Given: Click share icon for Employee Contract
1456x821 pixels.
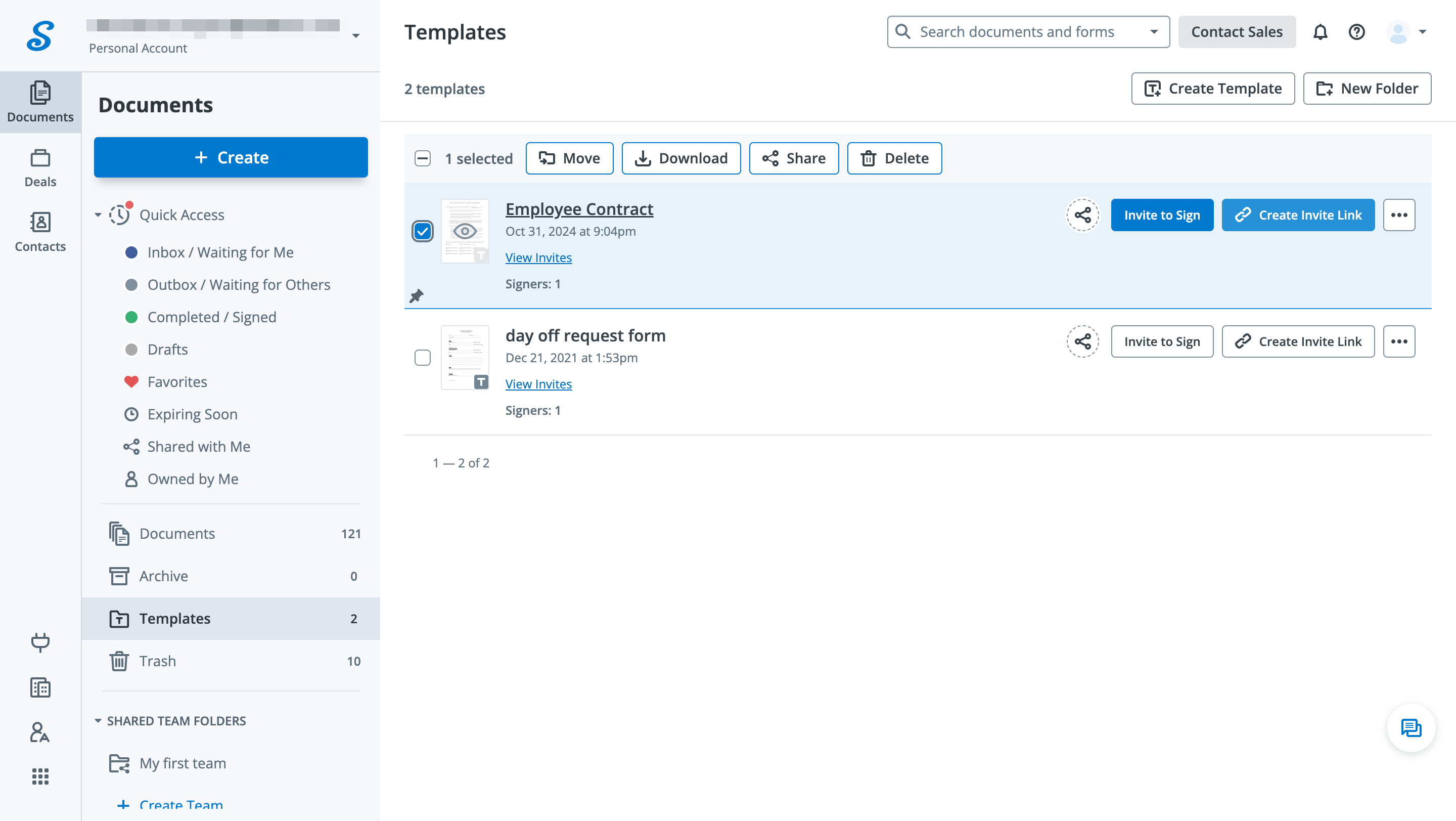Looking at the screenshot, I should tap(1082, 215).
